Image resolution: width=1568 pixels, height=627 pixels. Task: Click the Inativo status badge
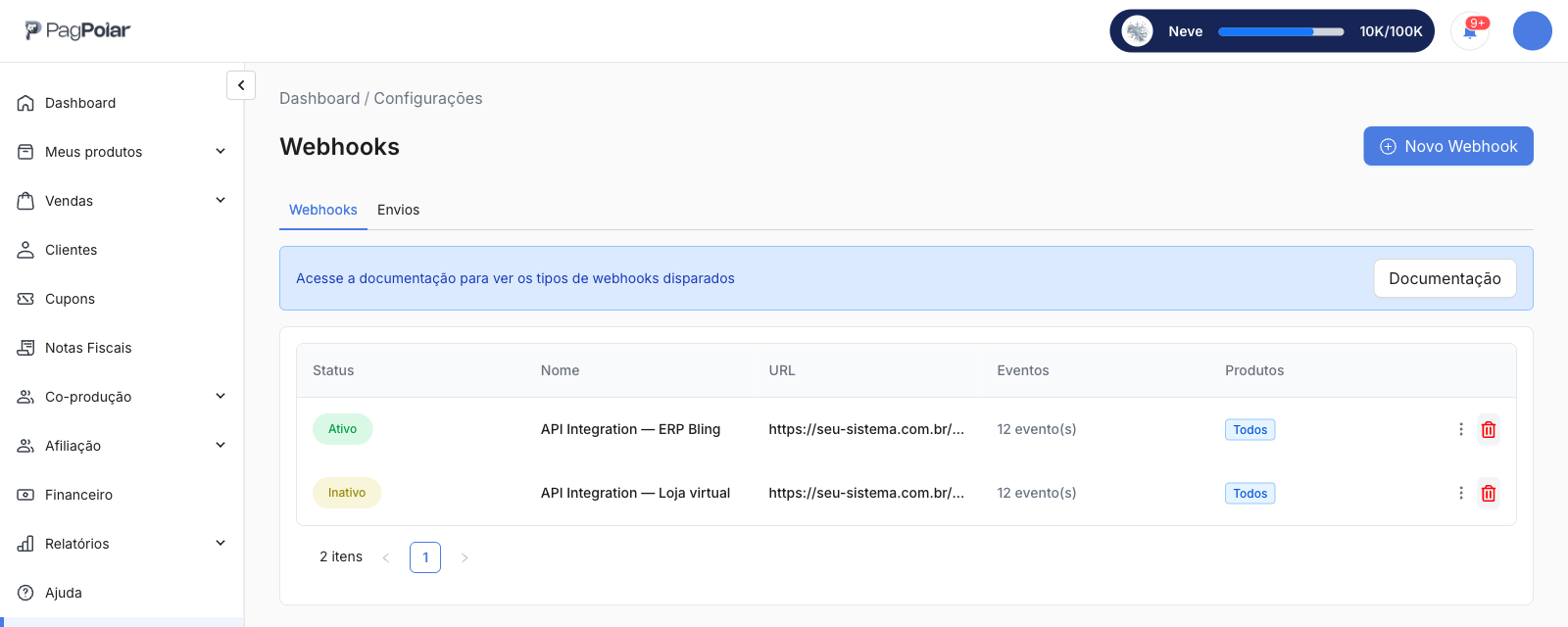pyautogui.click(x=347, y=493)
